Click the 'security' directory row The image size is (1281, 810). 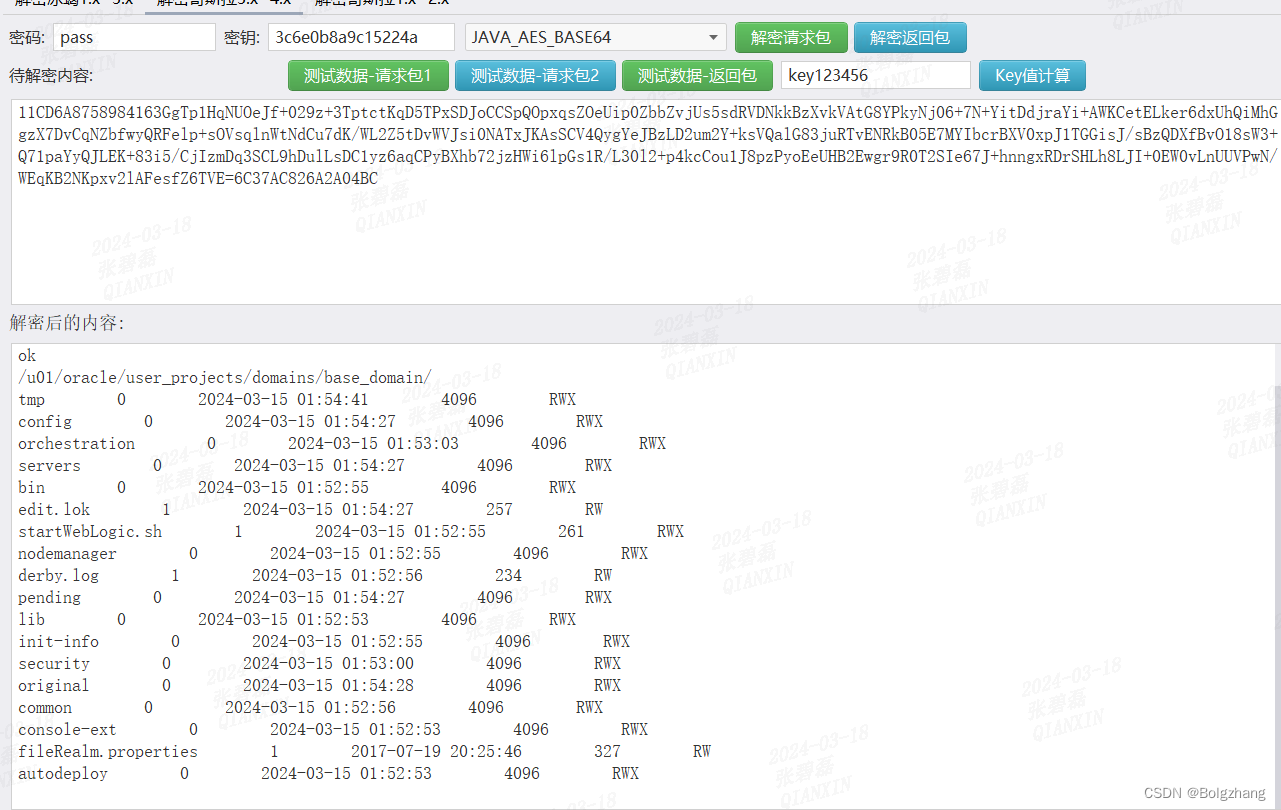320,664
